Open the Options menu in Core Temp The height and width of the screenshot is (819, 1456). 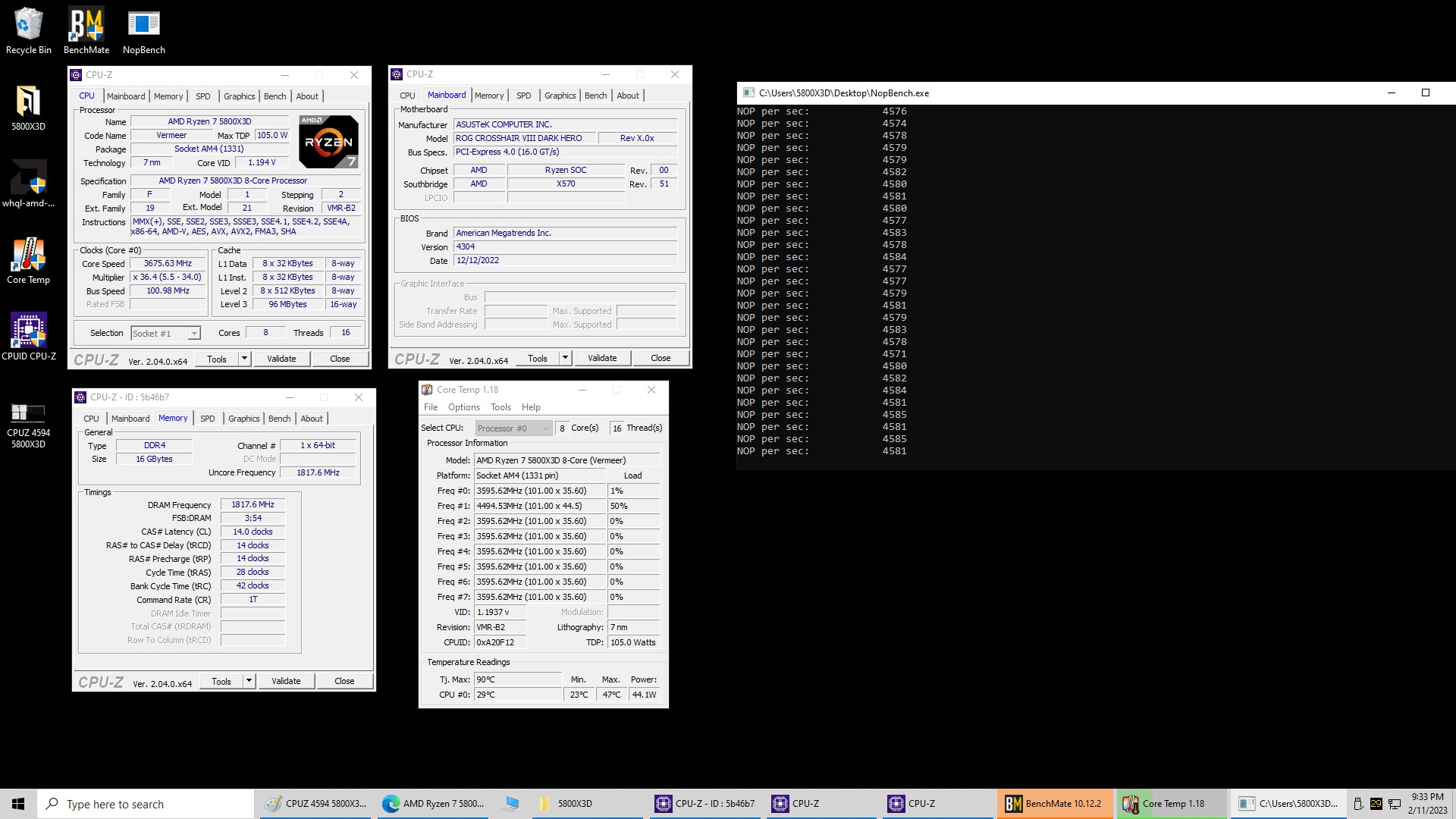(x=464, y=407)
